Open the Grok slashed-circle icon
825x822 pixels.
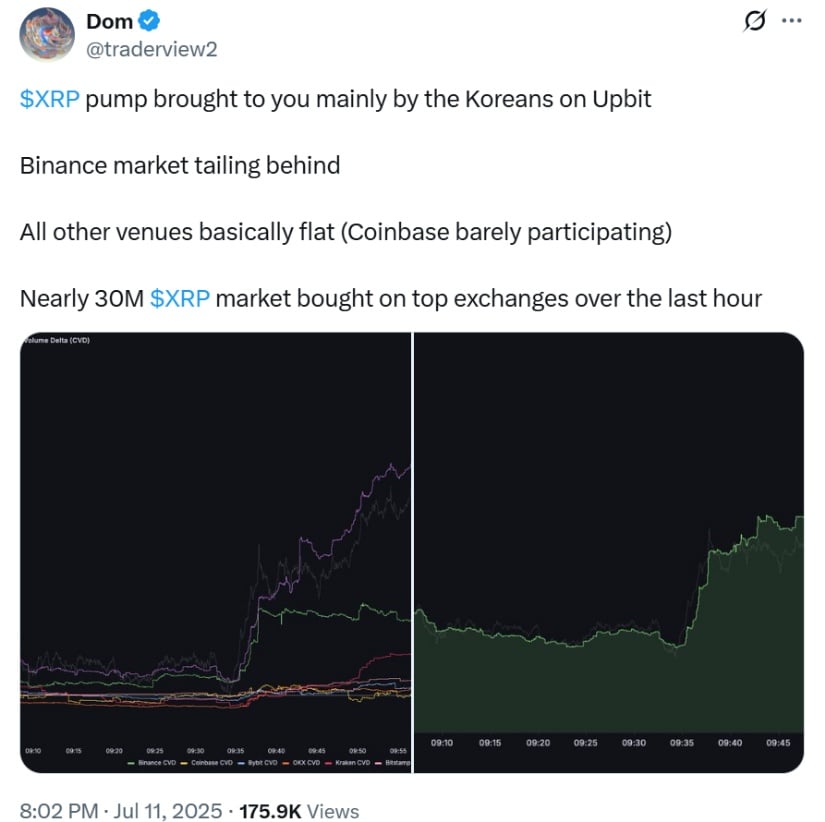755,21
